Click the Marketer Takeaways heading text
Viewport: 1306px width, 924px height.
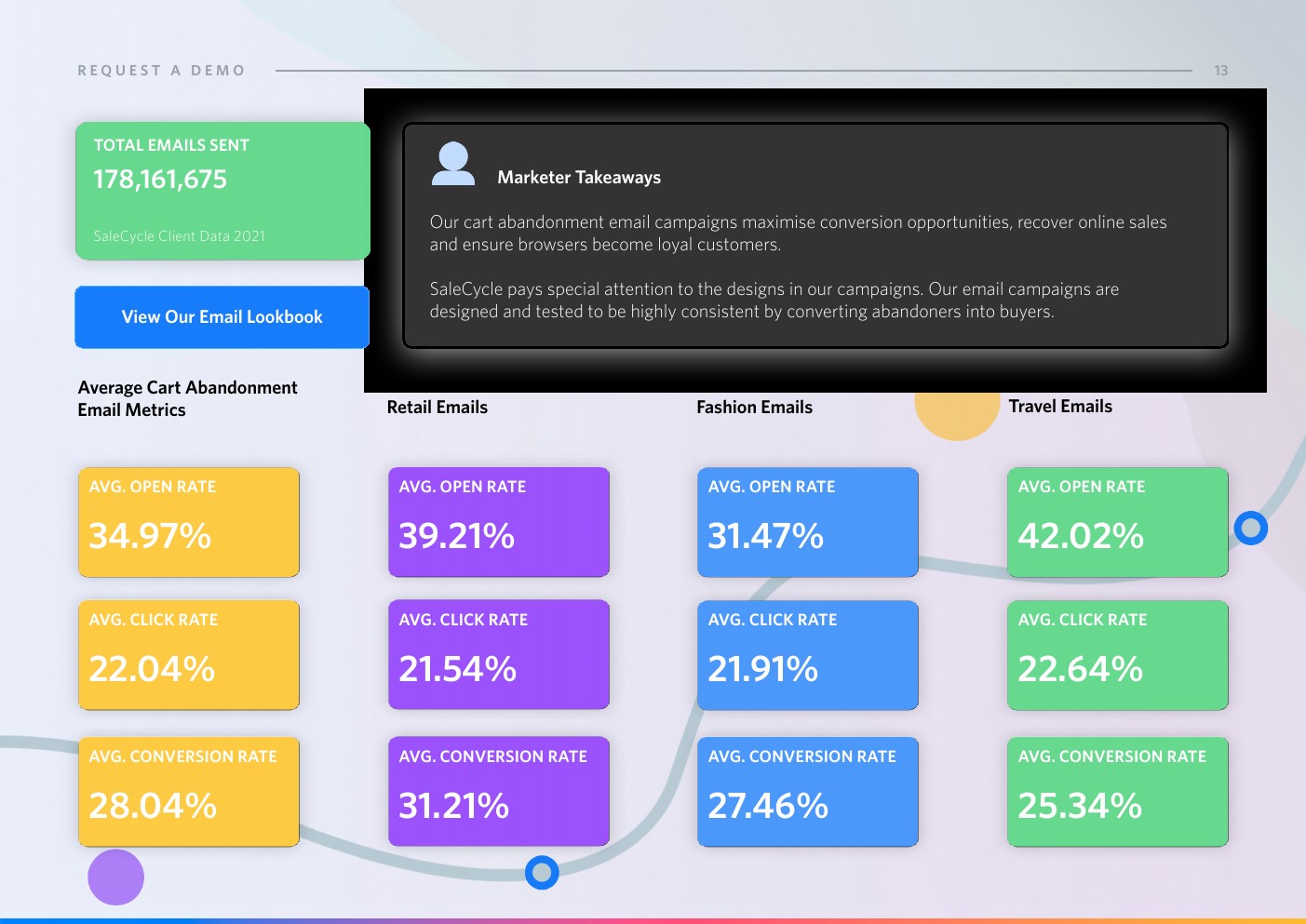(579, 178)
